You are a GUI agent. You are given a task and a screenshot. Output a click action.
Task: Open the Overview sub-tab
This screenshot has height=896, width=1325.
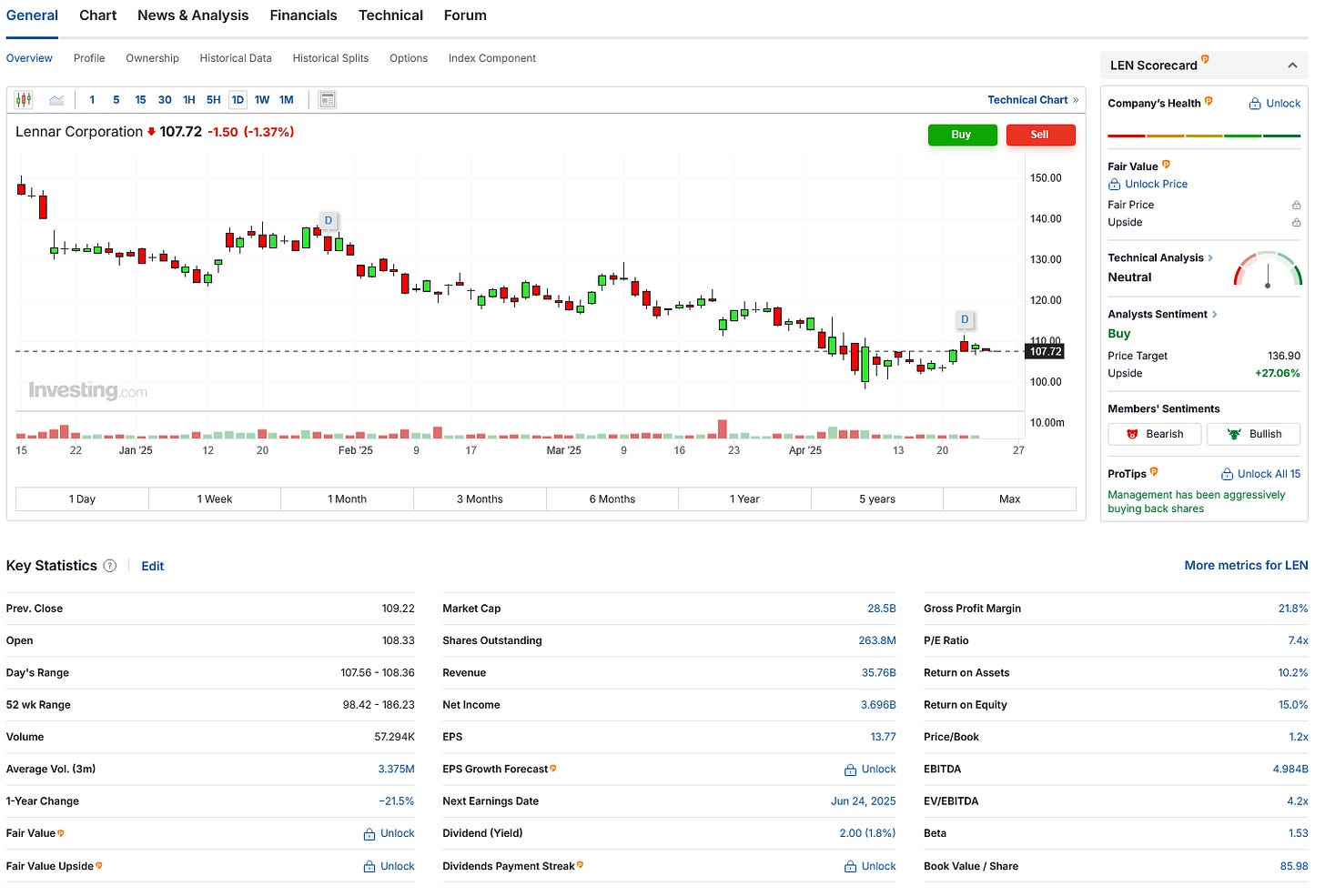pos(29,58)
